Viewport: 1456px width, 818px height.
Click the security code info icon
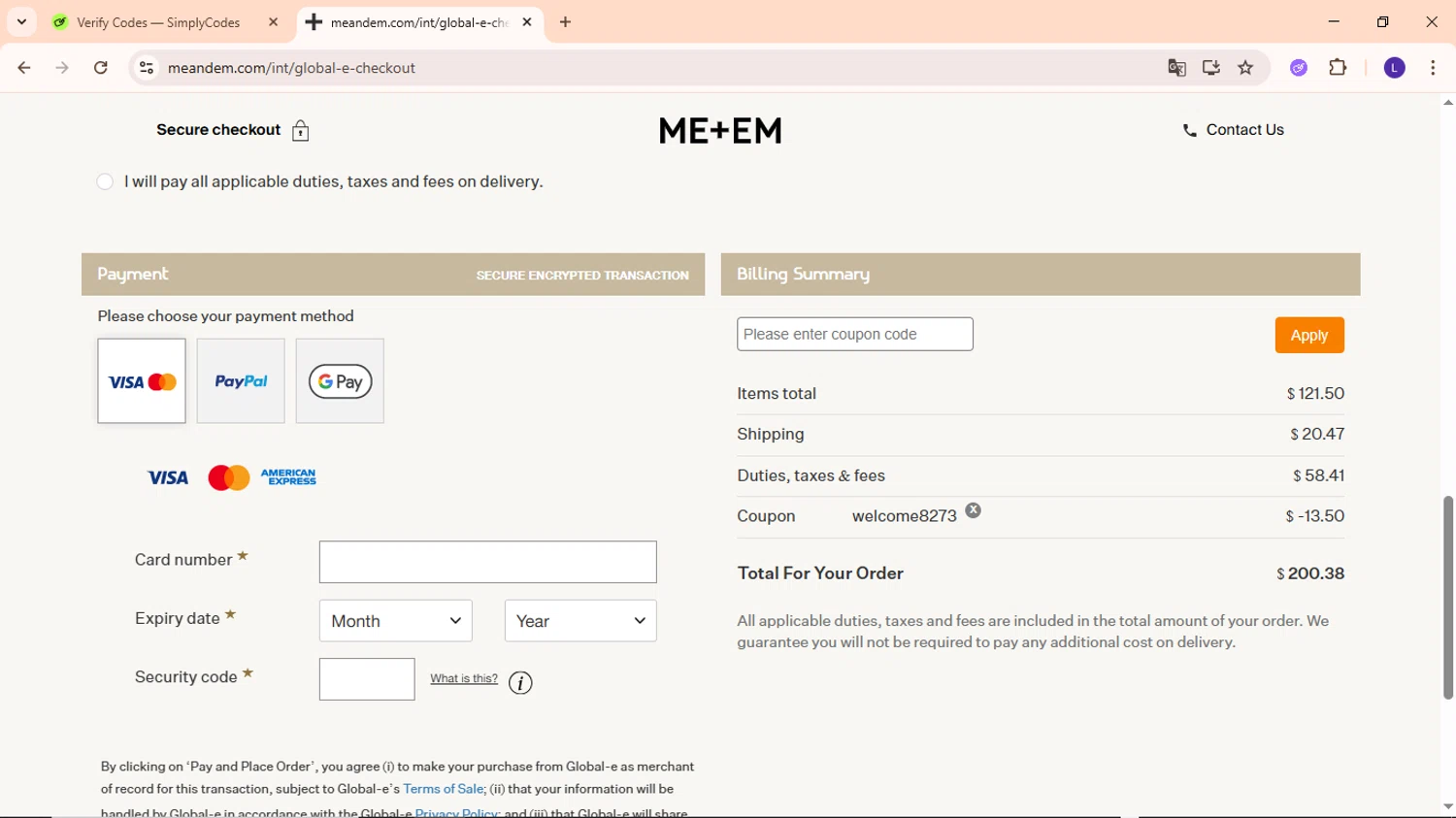point(520,683)
